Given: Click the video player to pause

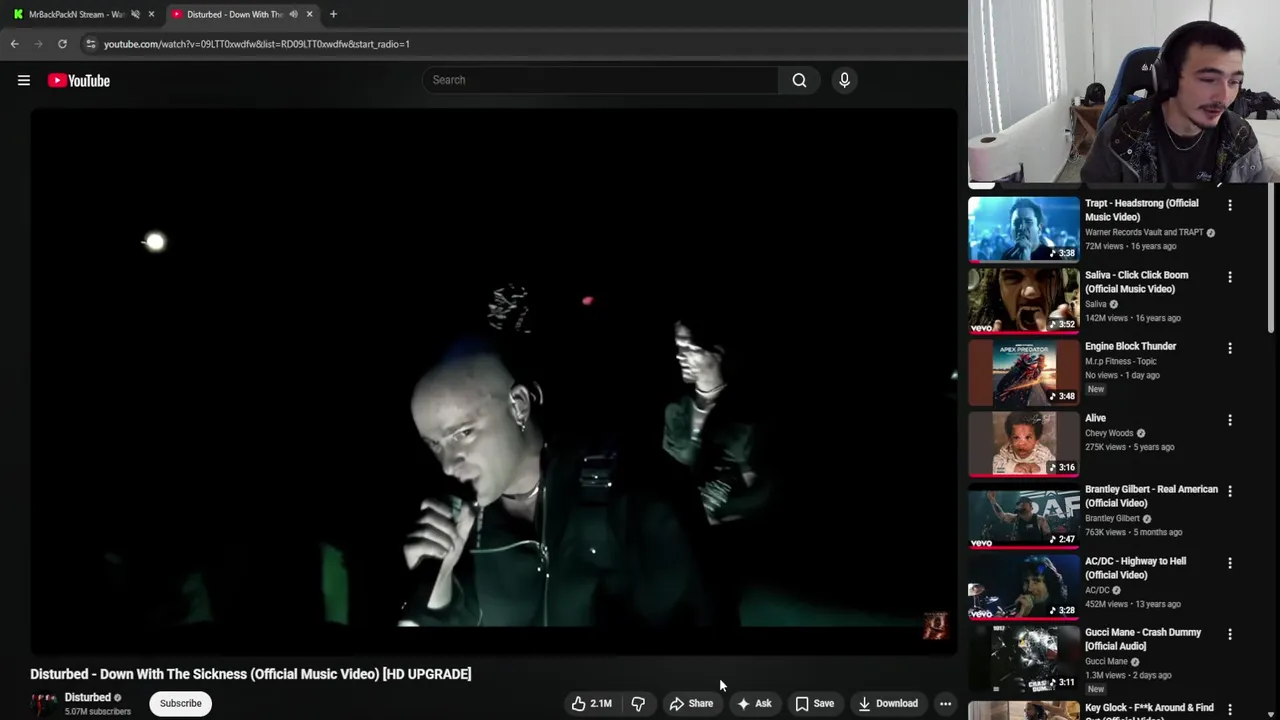Looking at the screenshot, I should click(494, 380).
